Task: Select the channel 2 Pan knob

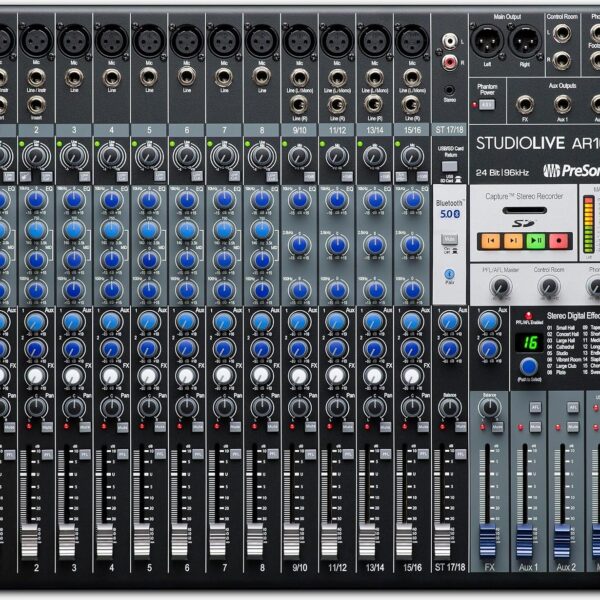Action: [36, 408]
